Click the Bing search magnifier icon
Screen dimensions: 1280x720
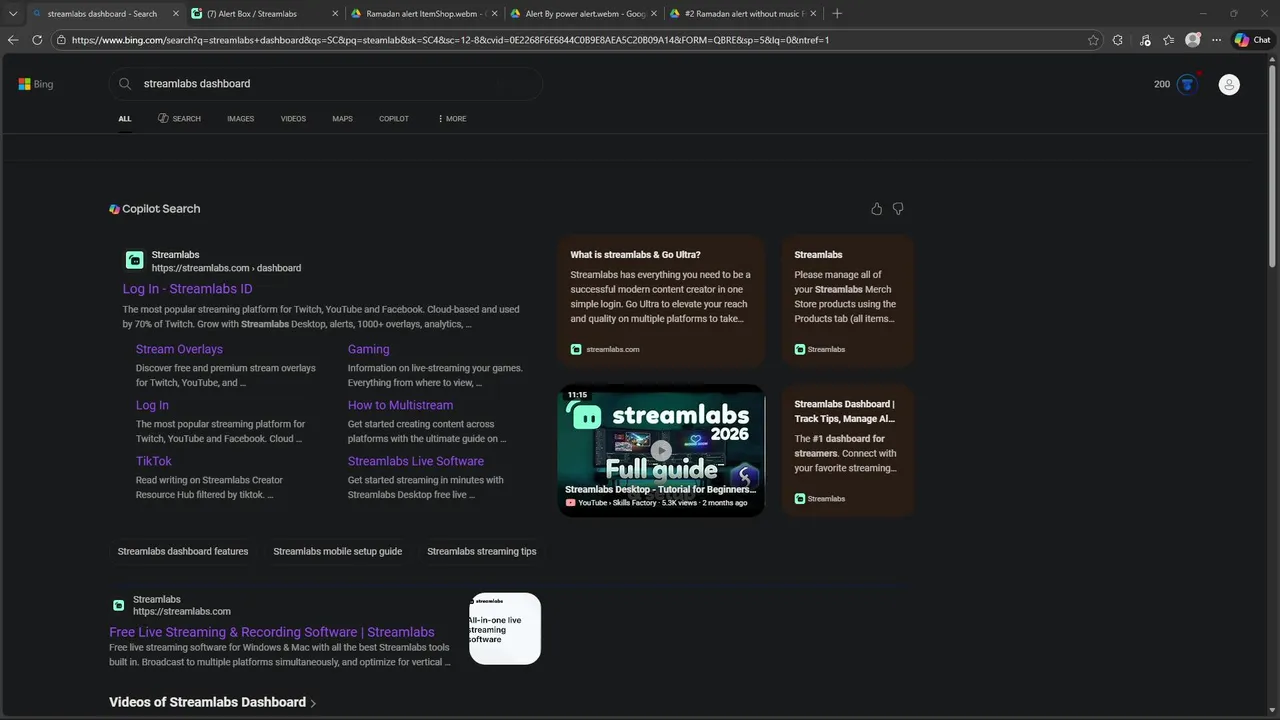[x=125, y=84]
